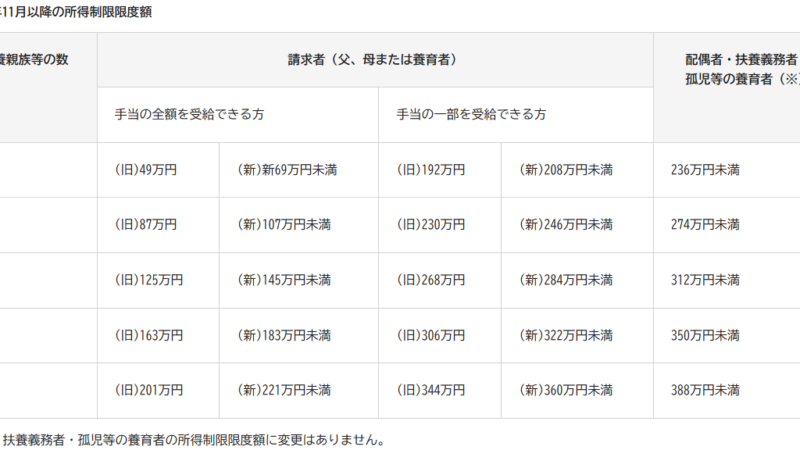The image size is (800, 450).
Task: Click the 388万円未満 cell
Action: [x=705, y=389]
